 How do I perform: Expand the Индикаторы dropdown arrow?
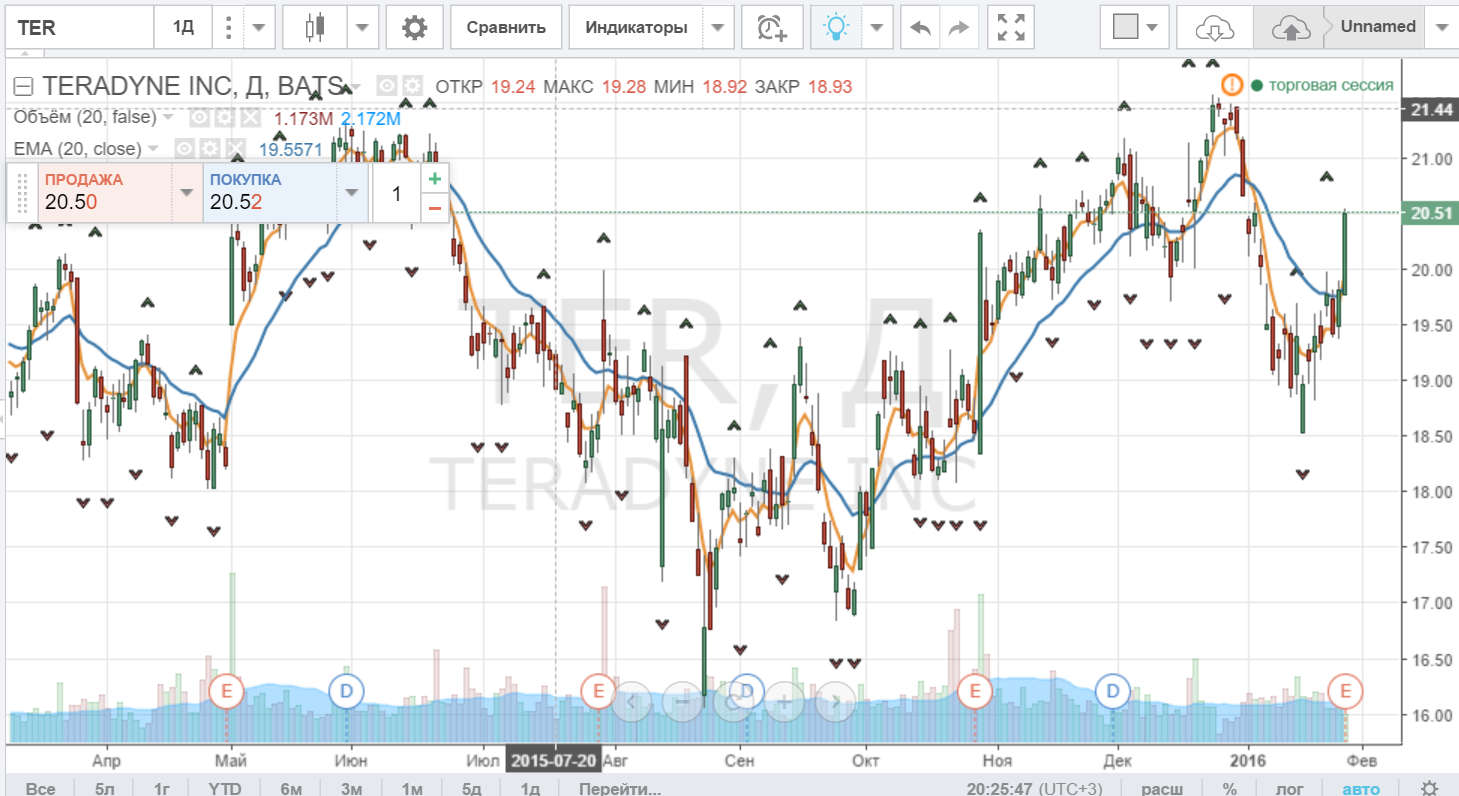718,27
